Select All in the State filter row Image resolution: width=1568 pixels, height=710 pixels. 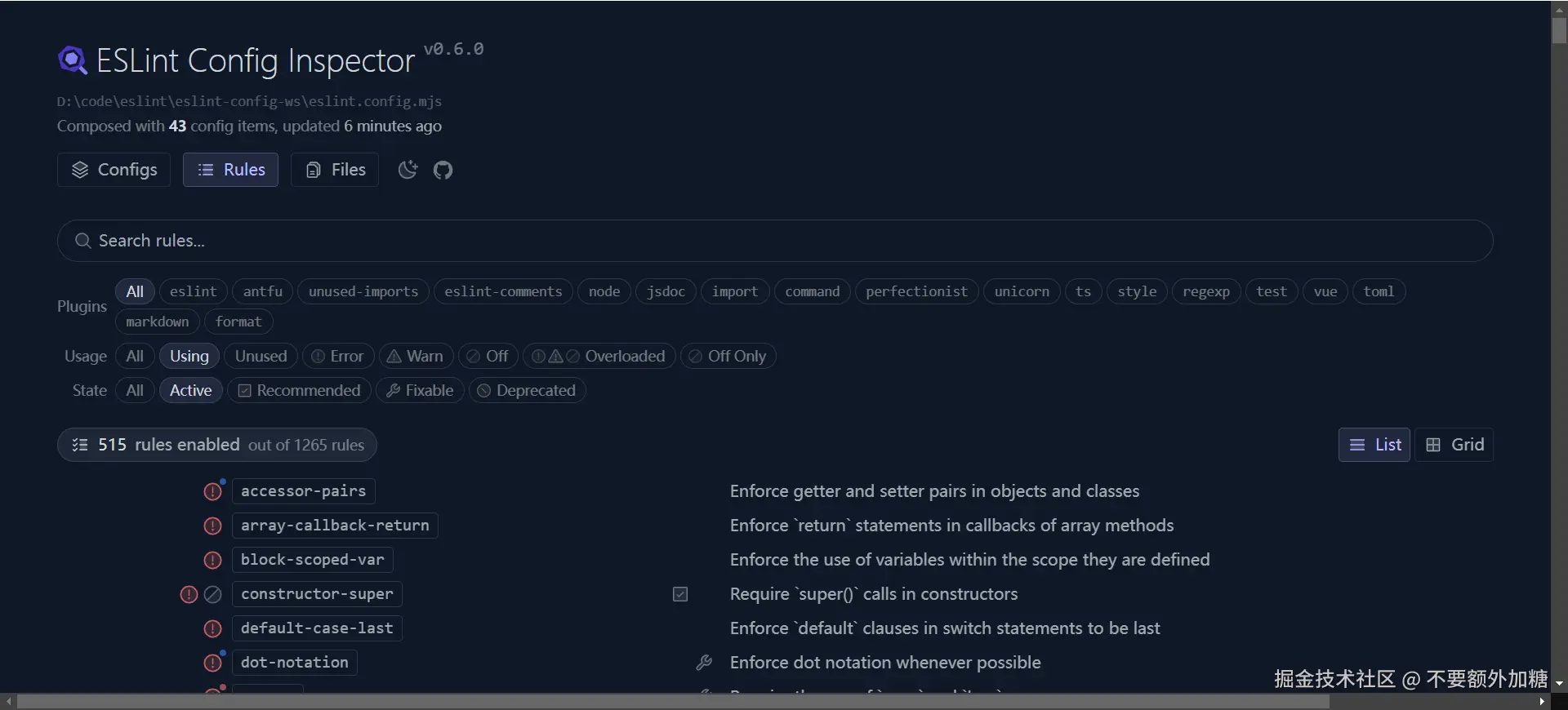(135, 390)
